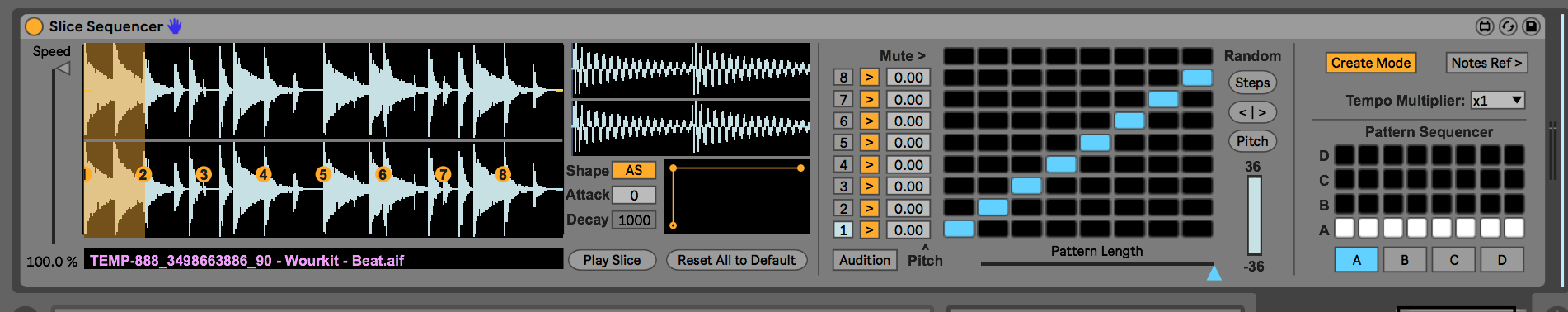Click the speed slider flag handle

coord(62,69)
